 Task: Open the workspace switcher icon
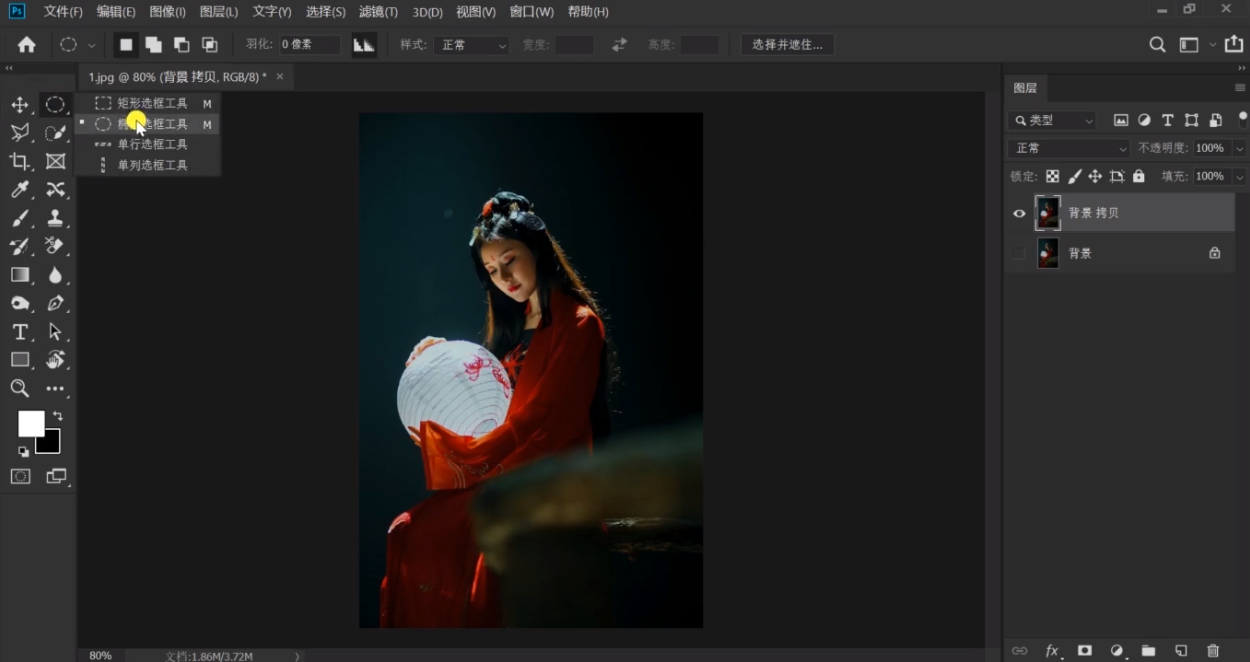[1188, 45]
